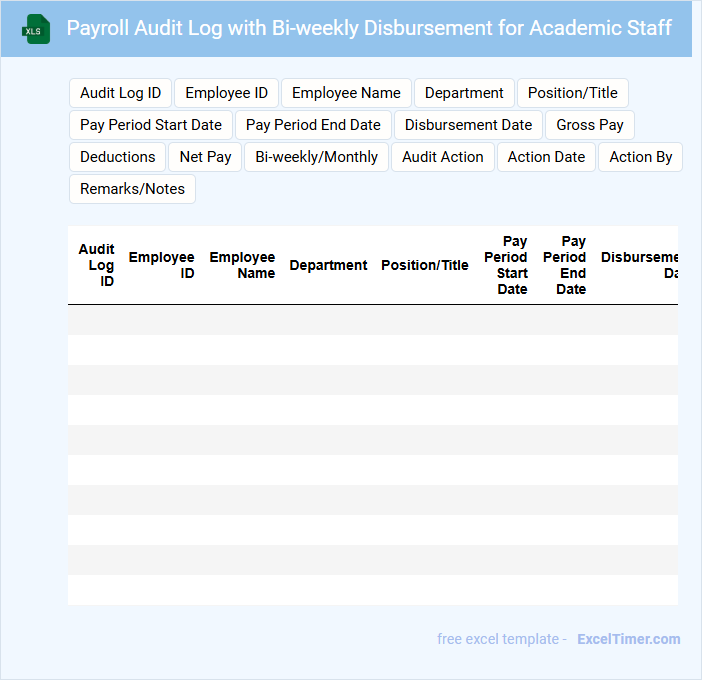Click the Employee Name tag
702x680 pixels.
pos(346,93)
